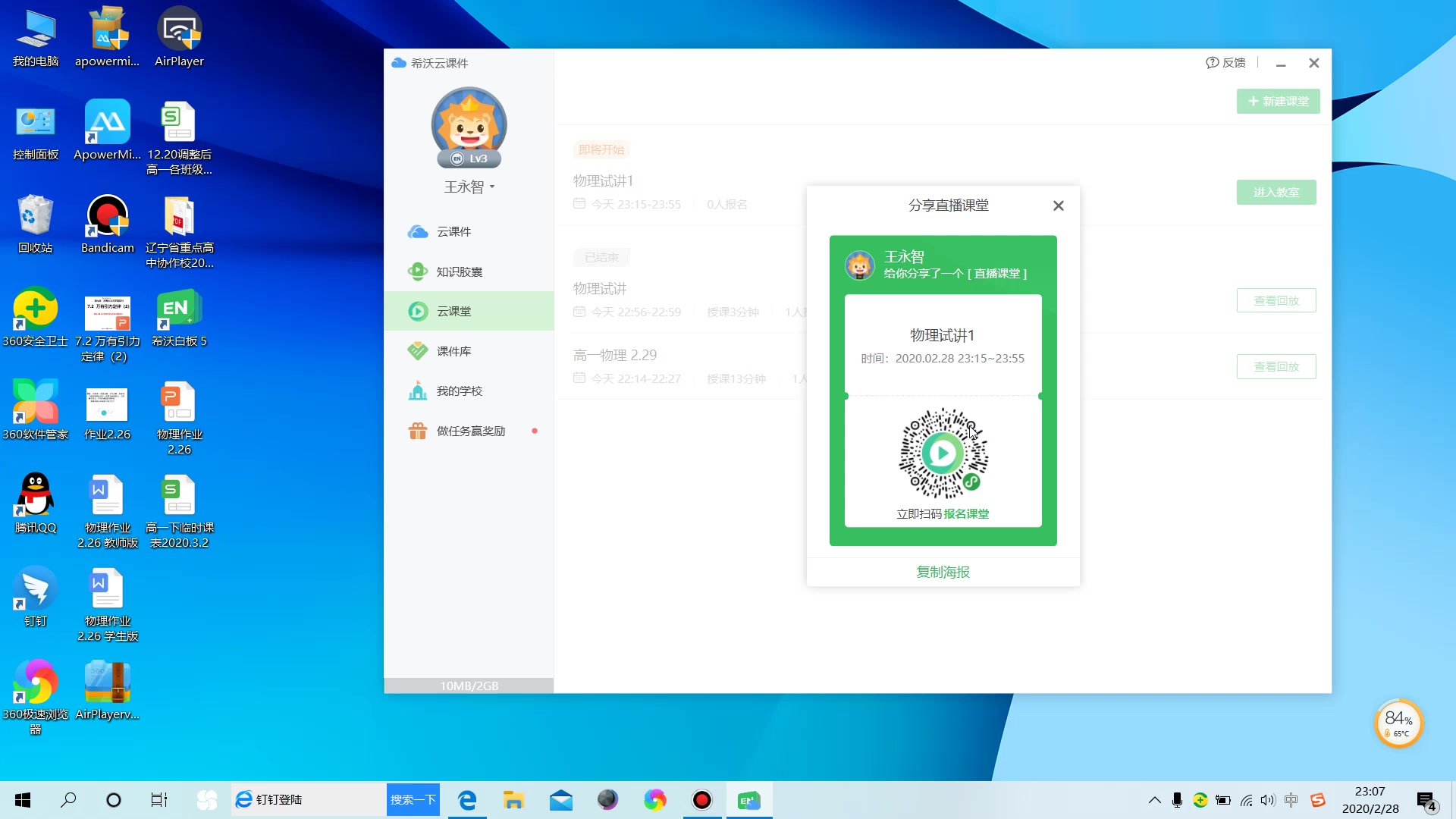1456x819 pixels.
Task: Open File Explorer from the taskbar
Action: 513,800
